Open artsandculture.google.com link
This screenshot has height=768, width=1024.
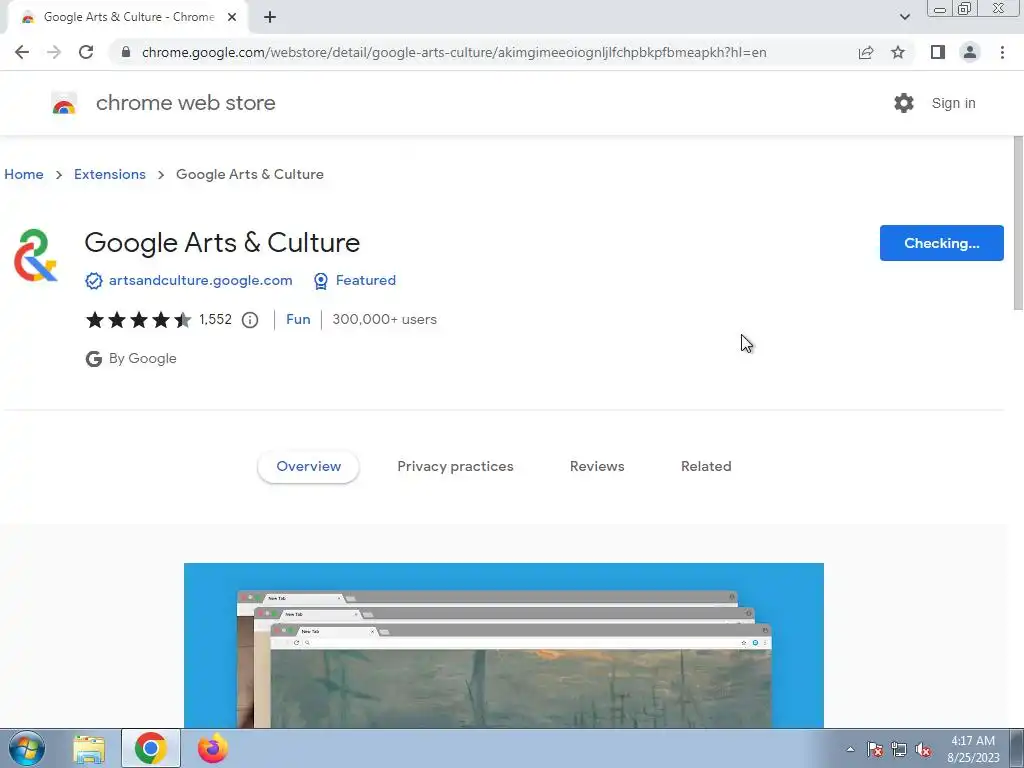[x=200, y=280]
